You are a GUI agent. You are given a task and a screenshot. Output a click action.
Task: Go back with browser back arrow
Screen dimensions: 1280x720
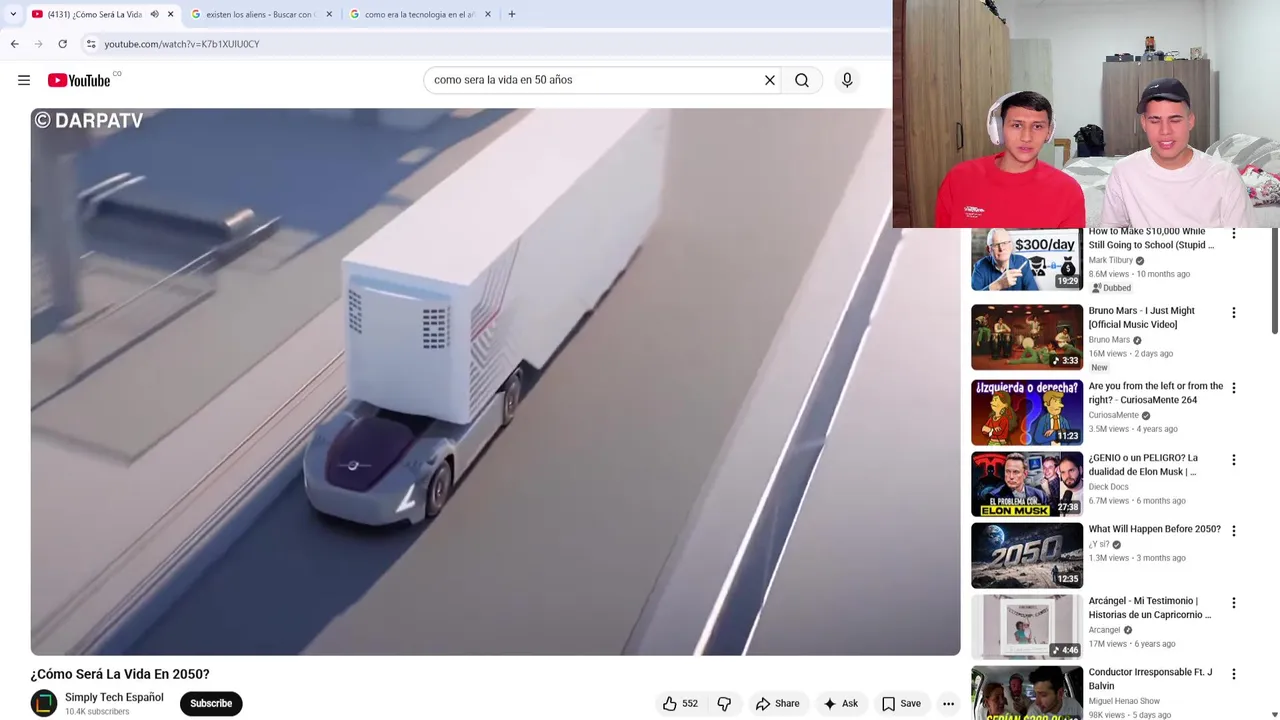point(14,44)
